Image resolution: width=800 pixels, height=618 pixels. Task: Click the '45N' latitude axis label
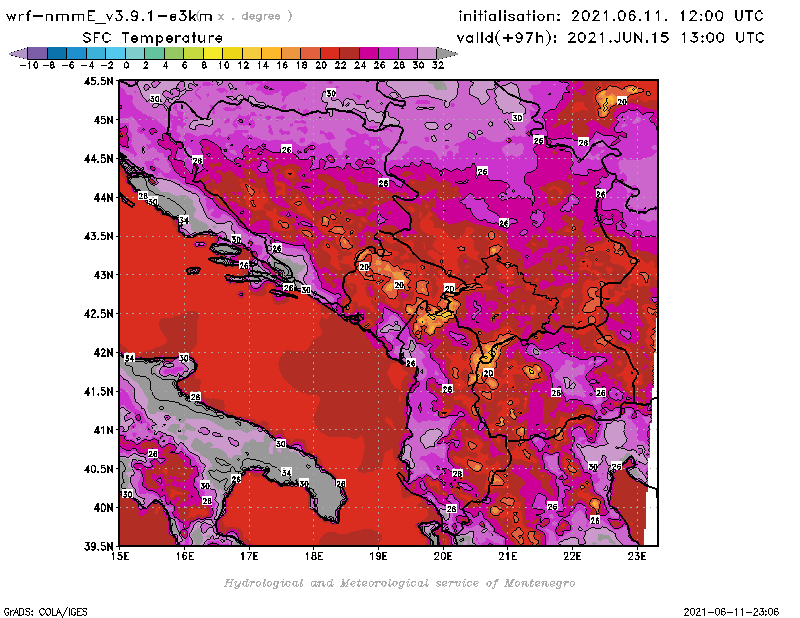pyautogui.click(x=104, y=120)
